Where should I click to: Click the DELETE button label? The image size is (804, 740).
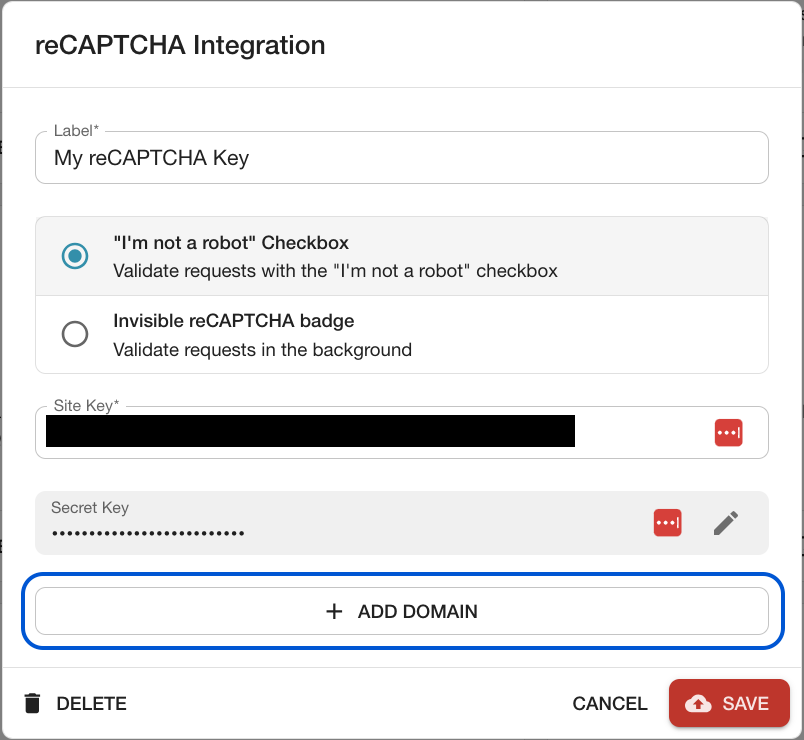(x=91, y=704)
